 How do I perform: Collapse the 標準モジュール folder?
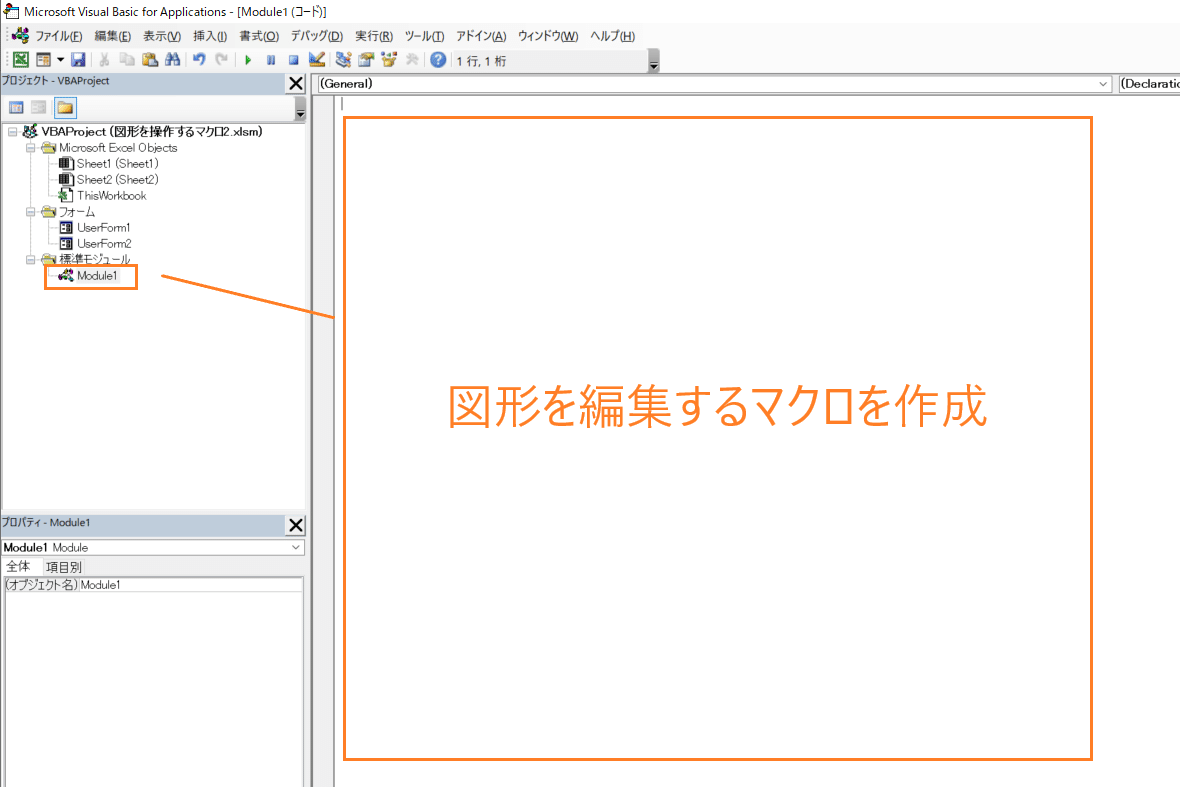click(x=31, y=259)
